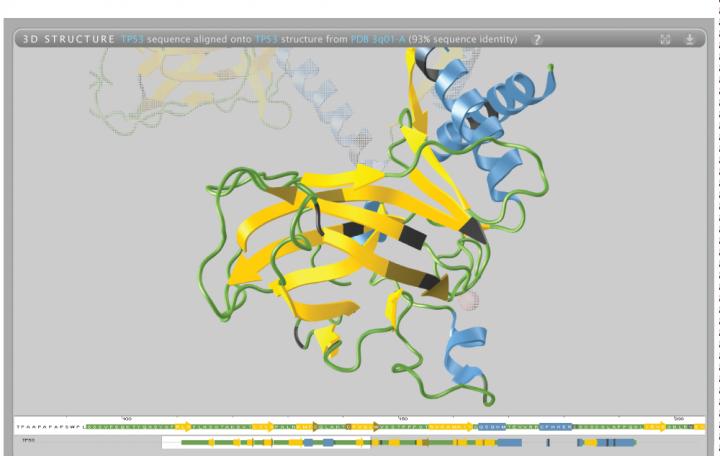The image size is (720, 456).
Task: Click the TPAAPAPAPSWPL unaligned sequence text
Action: coord(51,427)
